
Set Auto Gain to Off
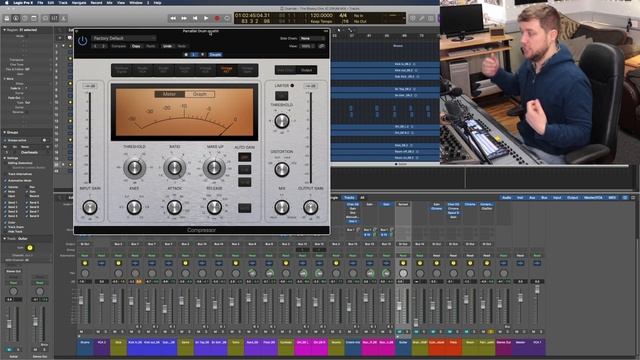(x=244, y=157)
